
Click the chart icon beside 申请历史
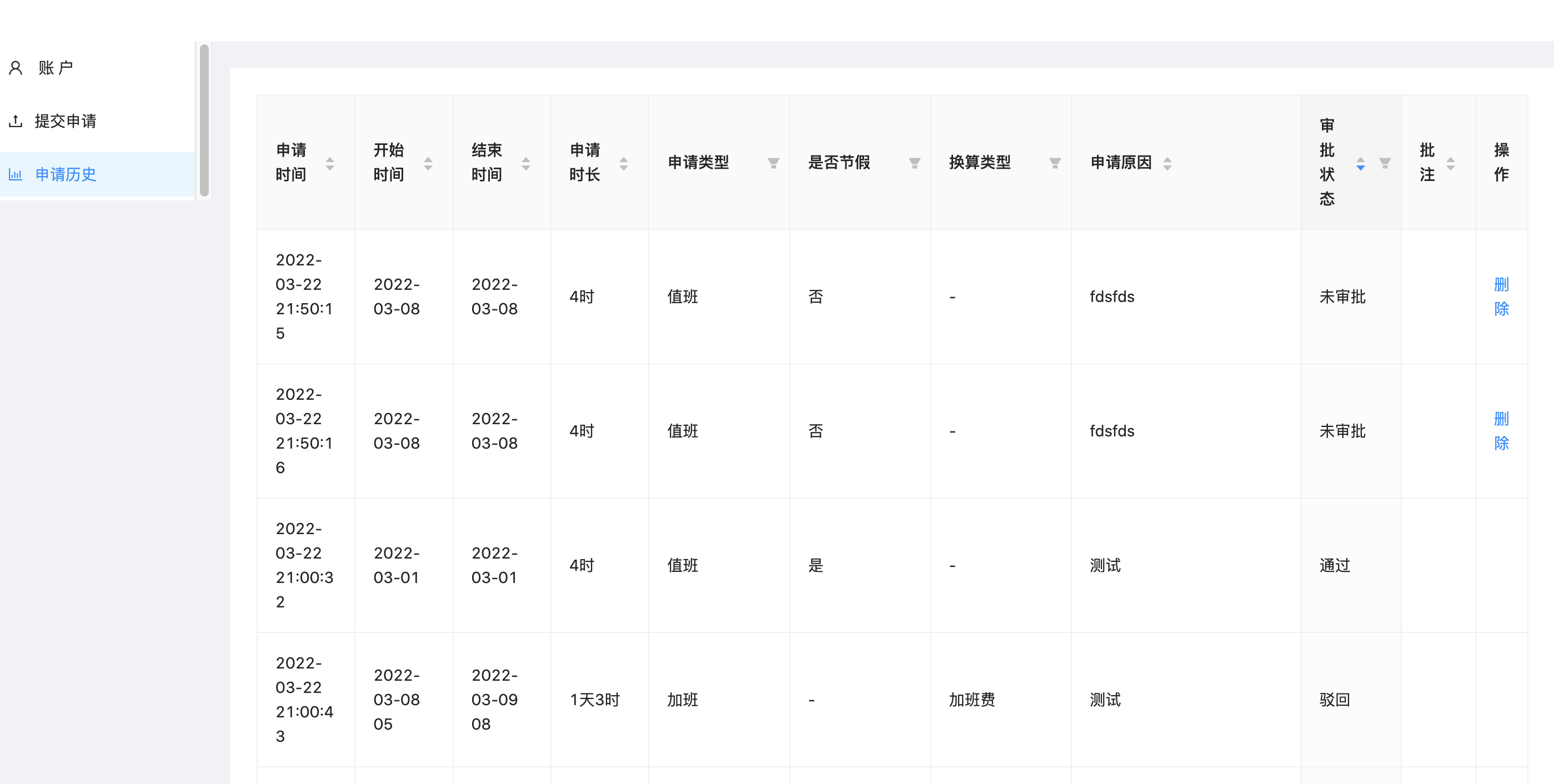click(x=16, y=175)
